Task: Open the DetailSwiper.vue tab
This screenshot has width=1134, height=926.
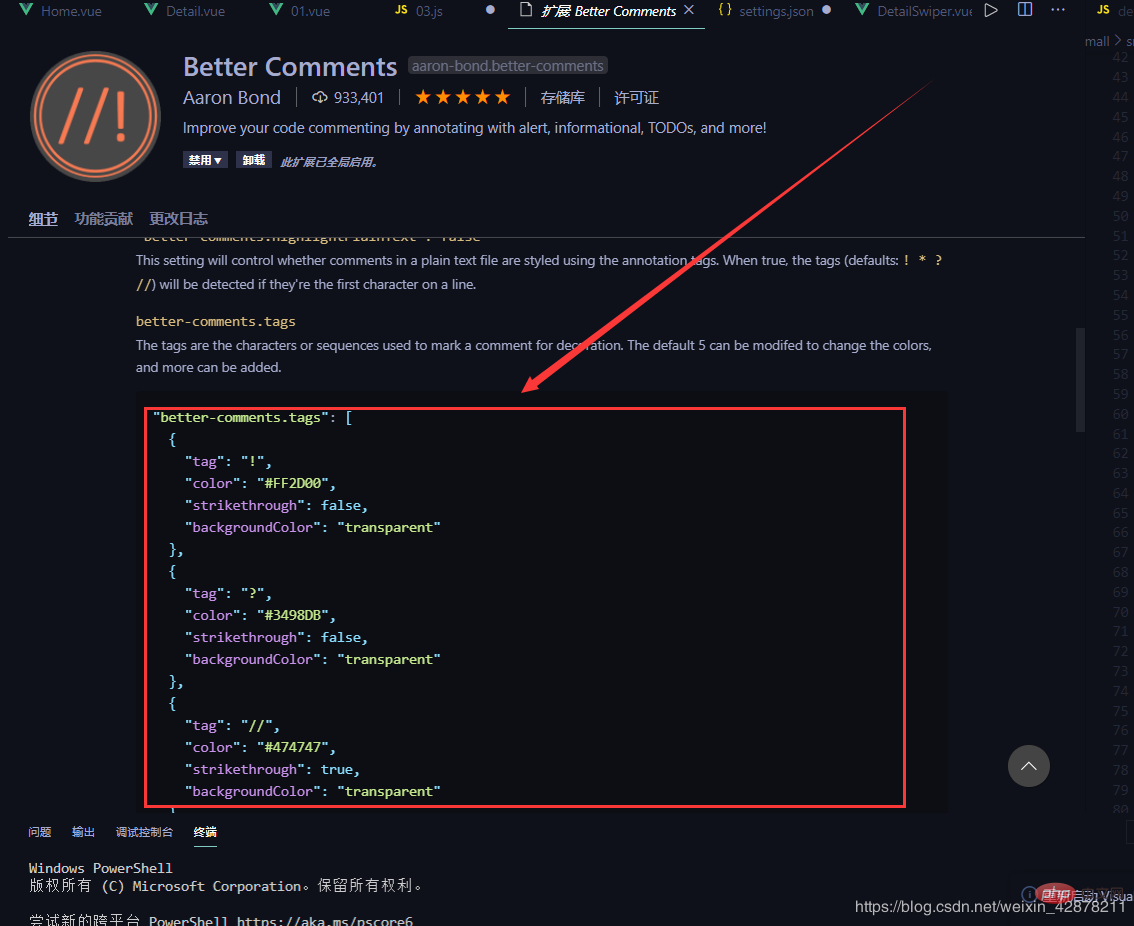Action: coord(914,11)
